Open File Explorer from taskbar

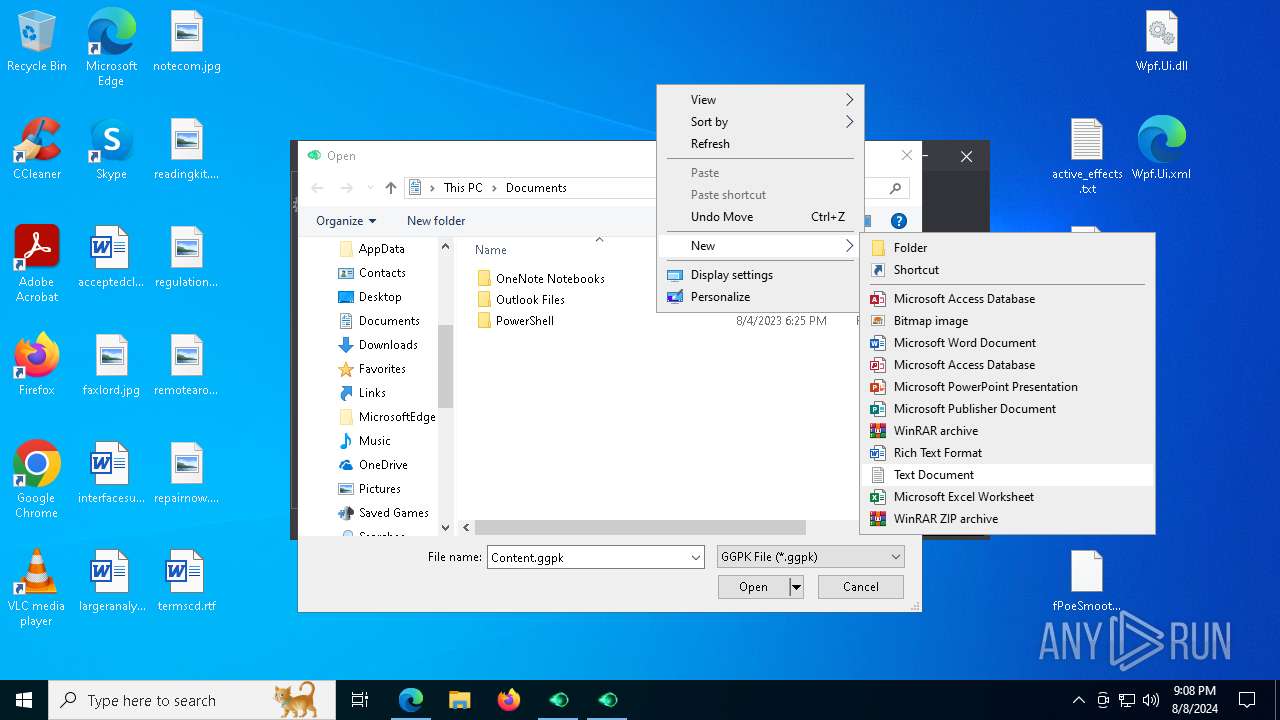pyautogui.click(x=459, y=700)
